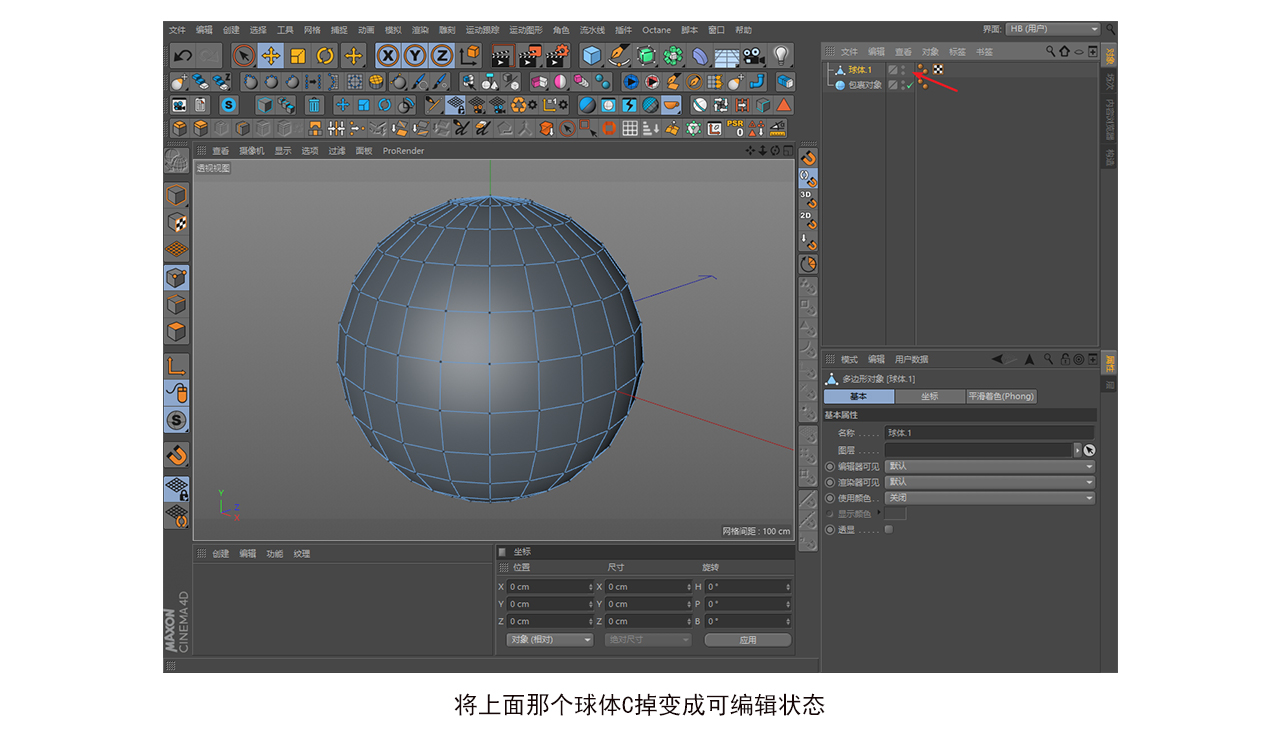
Task: Open the 文件 main menu
Action: 177,30
